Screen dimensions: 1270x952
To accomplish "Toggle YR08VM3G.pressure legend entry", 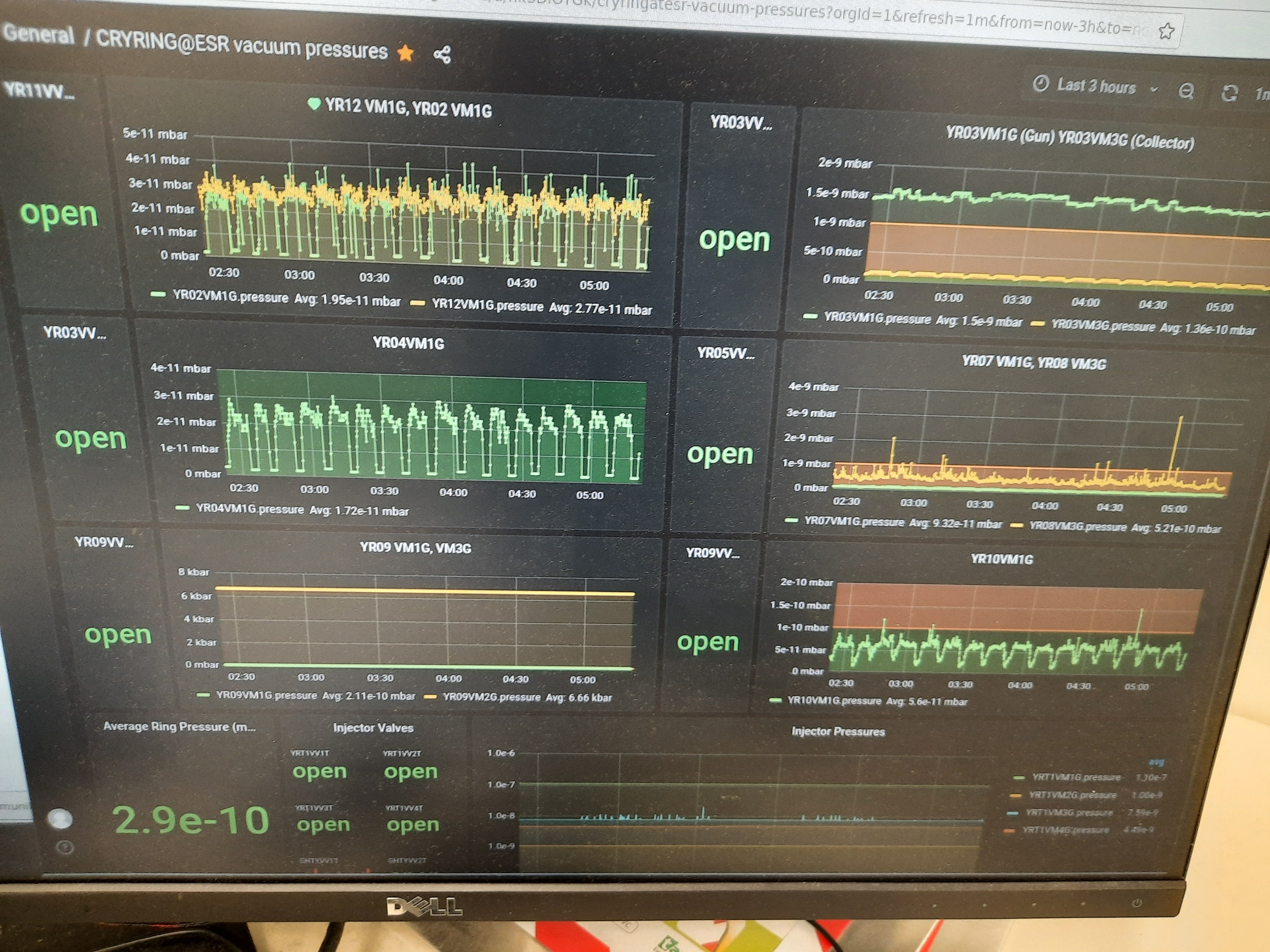I will pyautogui.click(x=1077, y=526).
